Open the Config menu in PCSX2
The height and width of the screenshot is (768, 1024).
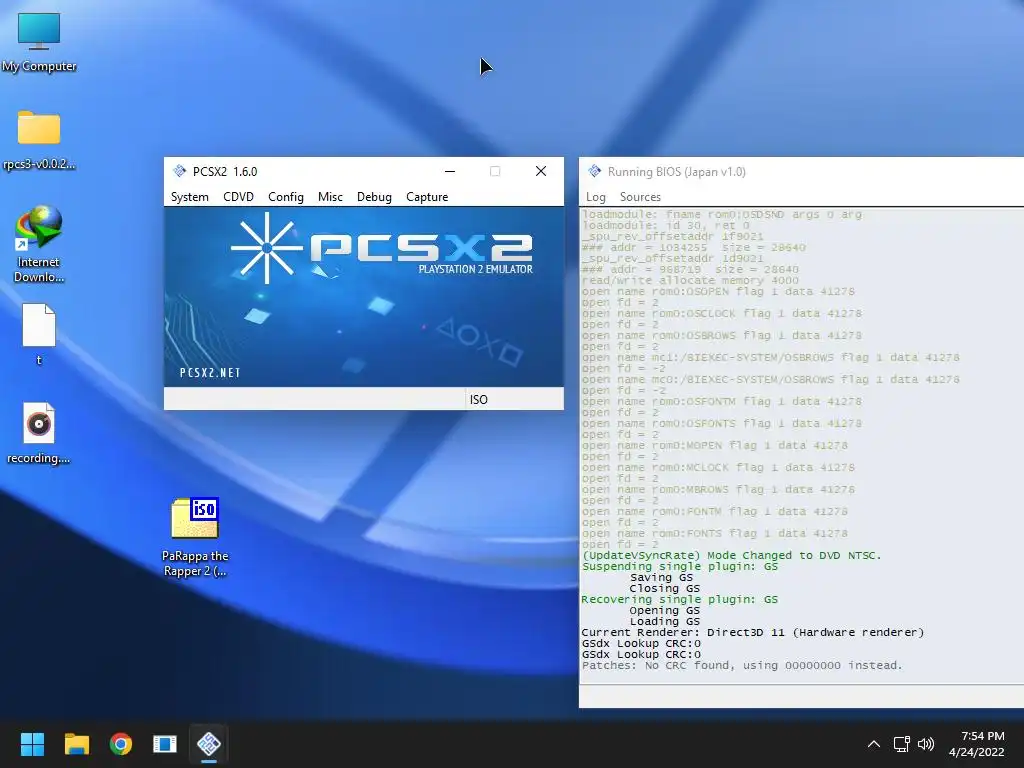285,197
